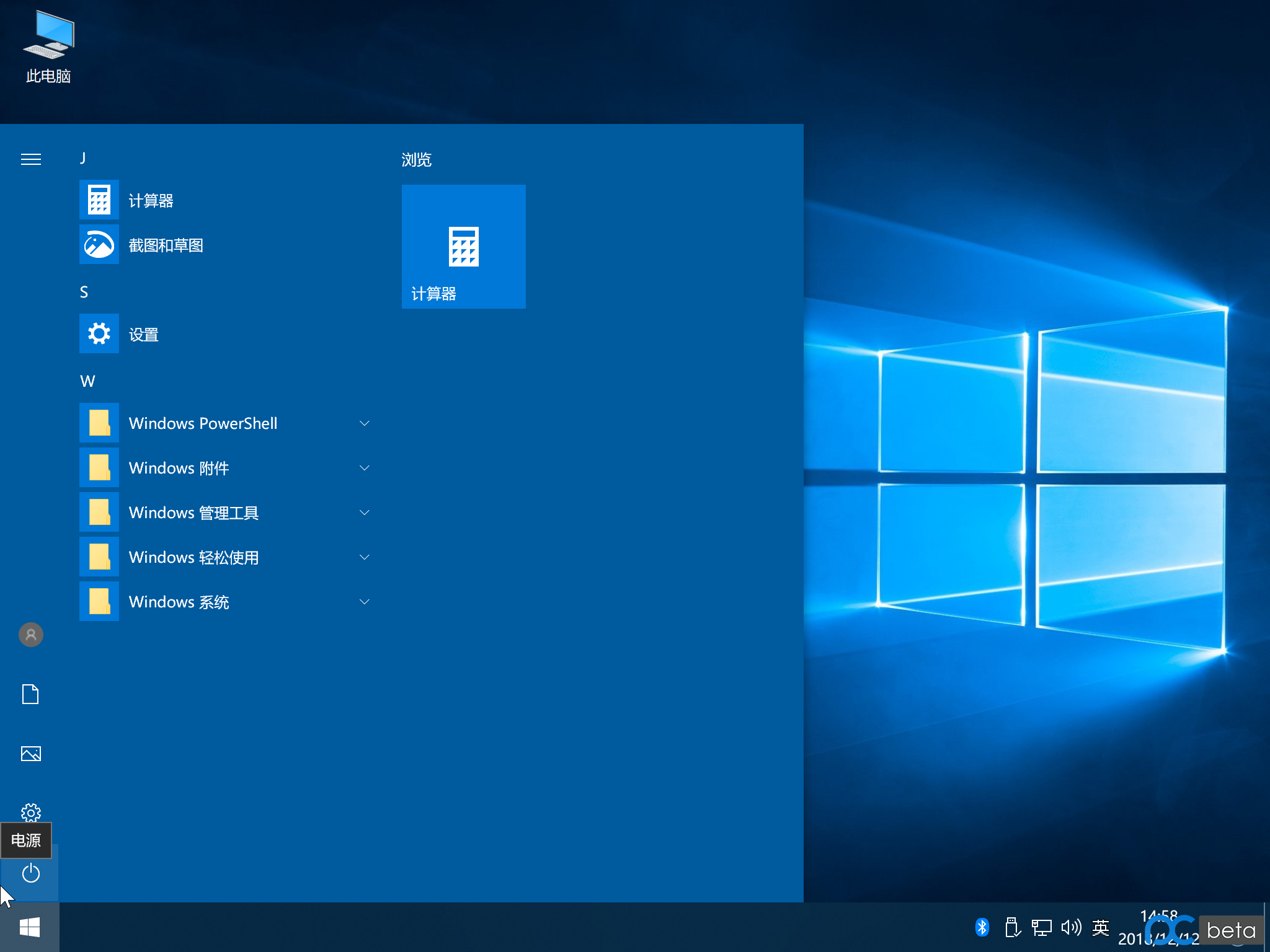Click the Power button in Start sidebar

click(x=30, y=874)
